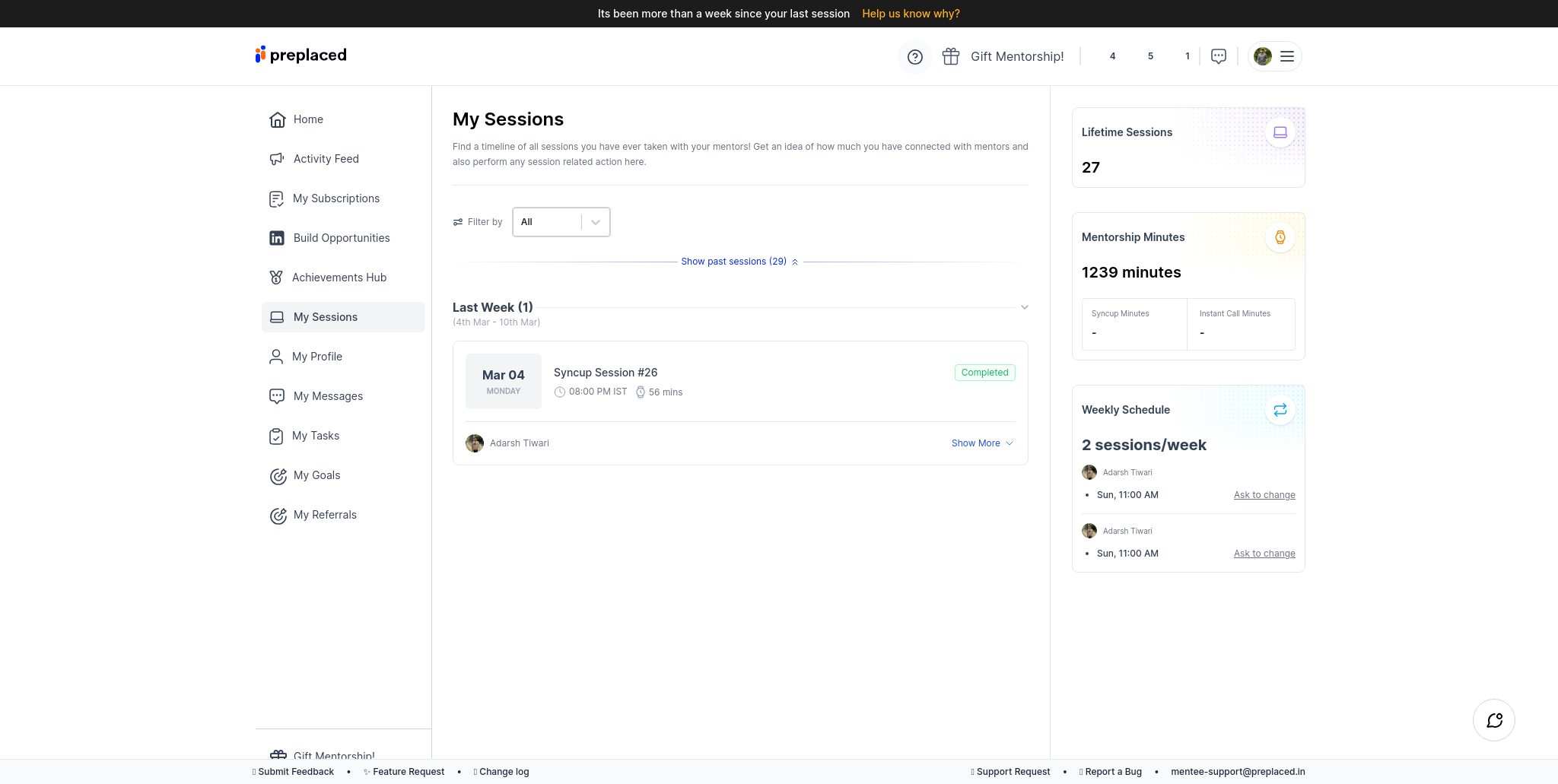The image size is (1558, 784).
Task: Open the hamburger profile menu
Action: [1287, 57]
